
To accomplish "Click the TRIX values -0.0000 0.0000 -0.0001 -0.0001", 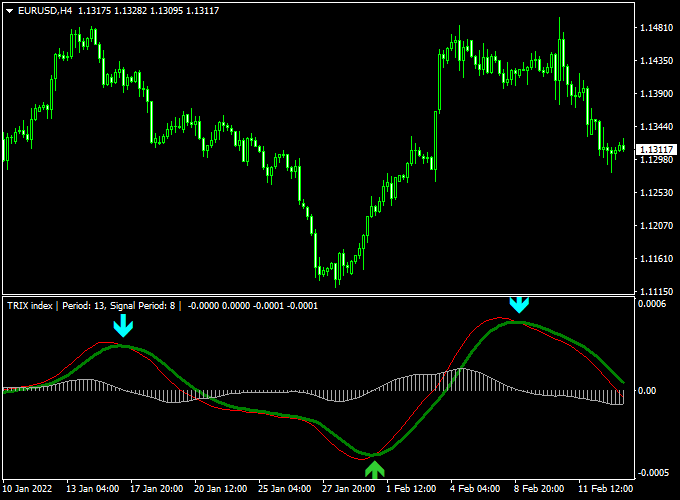I will click(253, 306).
